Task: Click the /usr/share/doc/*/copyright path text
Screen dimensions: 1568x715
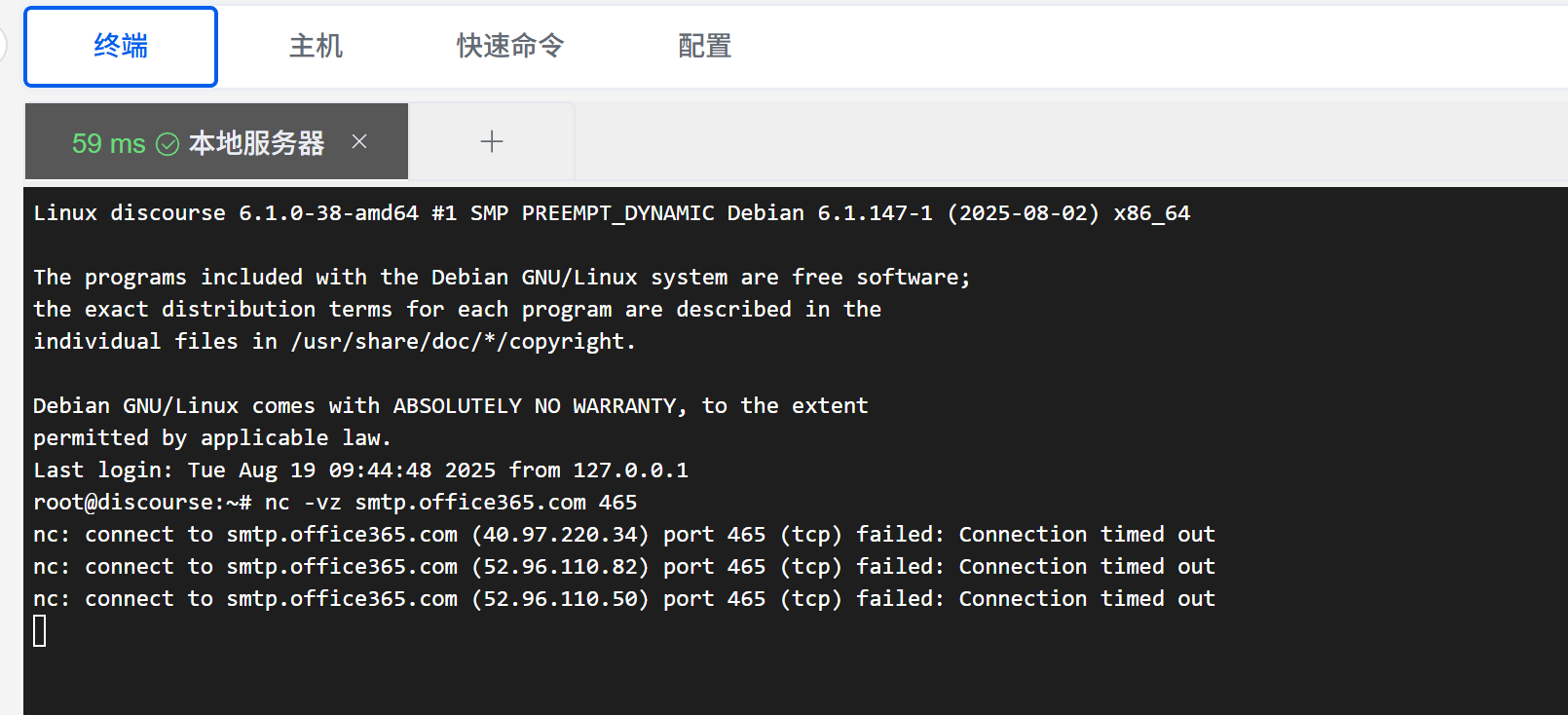Action: pos(463,342)
